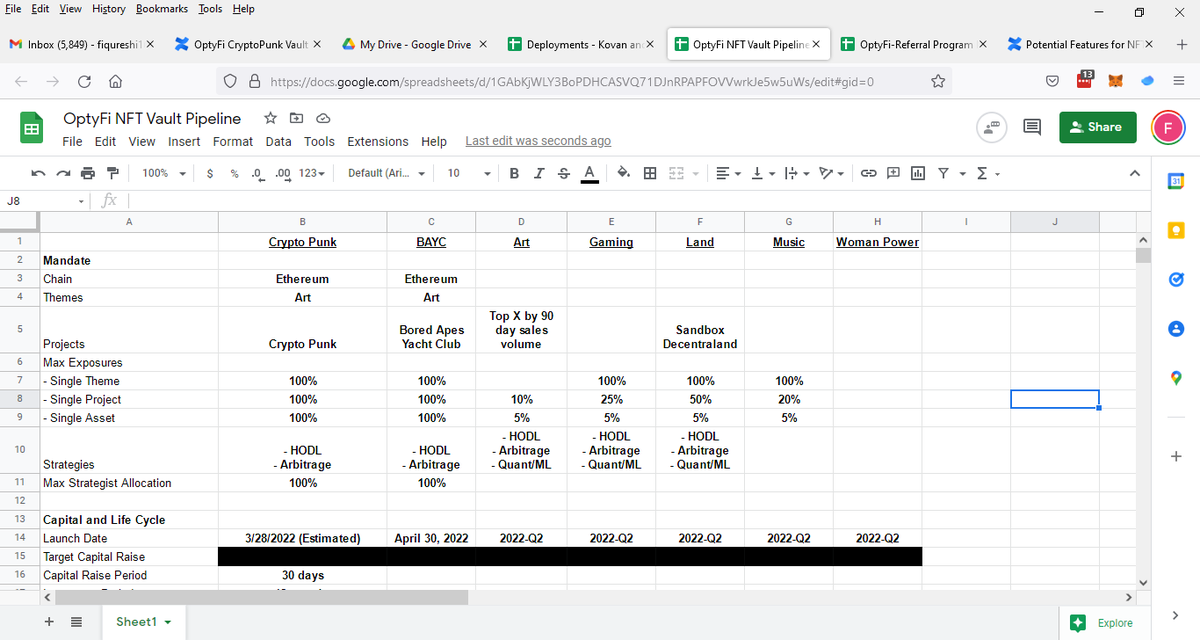Click the Explore button

[x=1105, y=622]
